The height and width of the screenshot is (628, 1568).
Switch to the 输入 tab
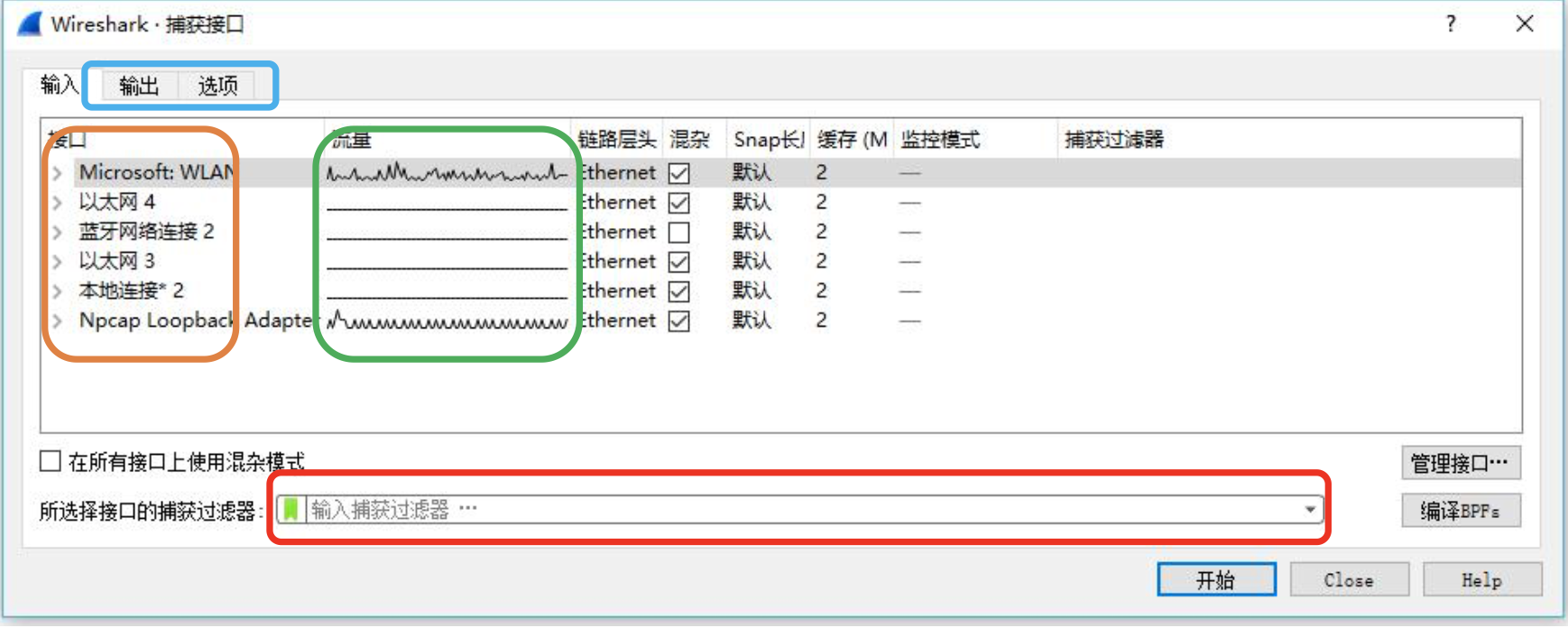[59, 85]
